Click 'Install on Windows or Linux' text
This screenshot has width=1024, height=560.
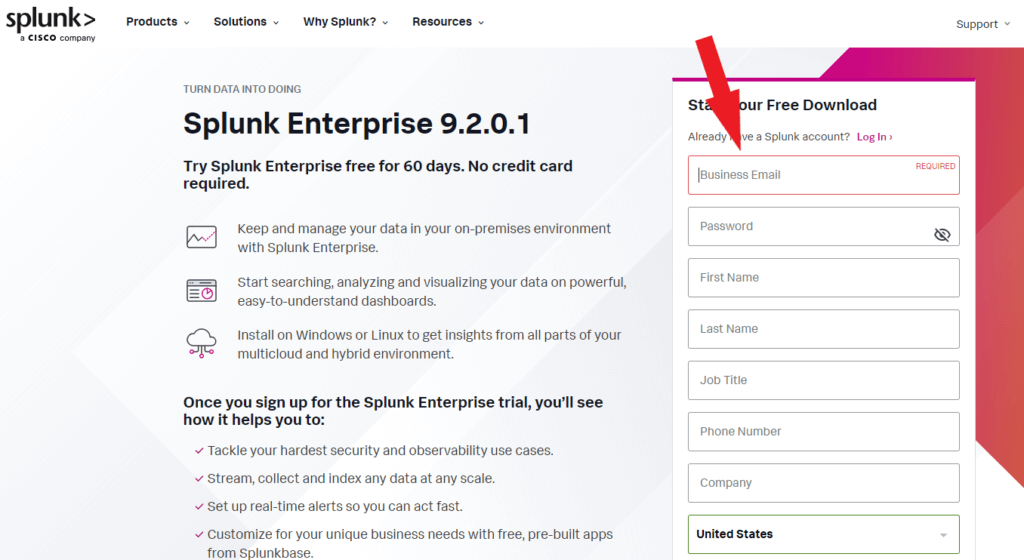(x=429, y=344)
